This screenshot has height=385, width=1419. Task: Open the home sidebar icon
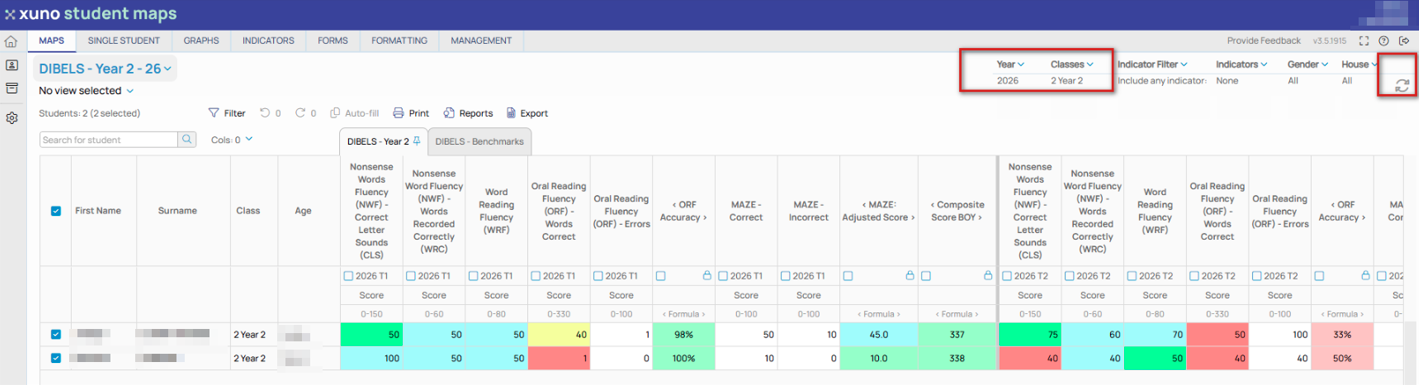pos(11,42)
